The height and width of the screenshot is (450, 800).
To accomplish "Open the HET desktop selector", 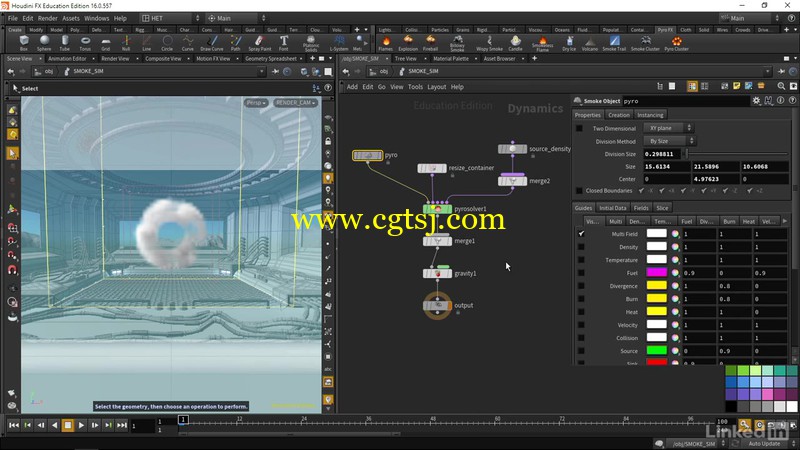I will pyautogui.click(x=171, y=18).
